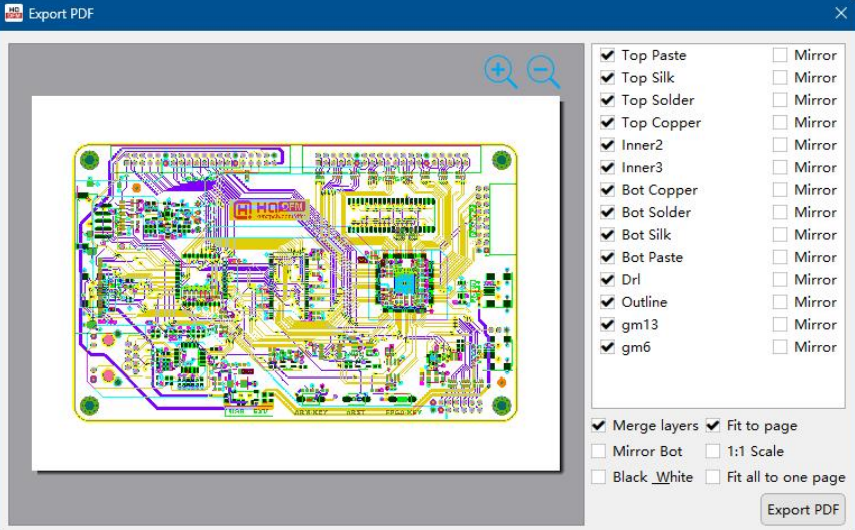This screenshot has width=855, height=530.
Task: Click the PCB preview page thumbnail
Action: pos(296,282)
